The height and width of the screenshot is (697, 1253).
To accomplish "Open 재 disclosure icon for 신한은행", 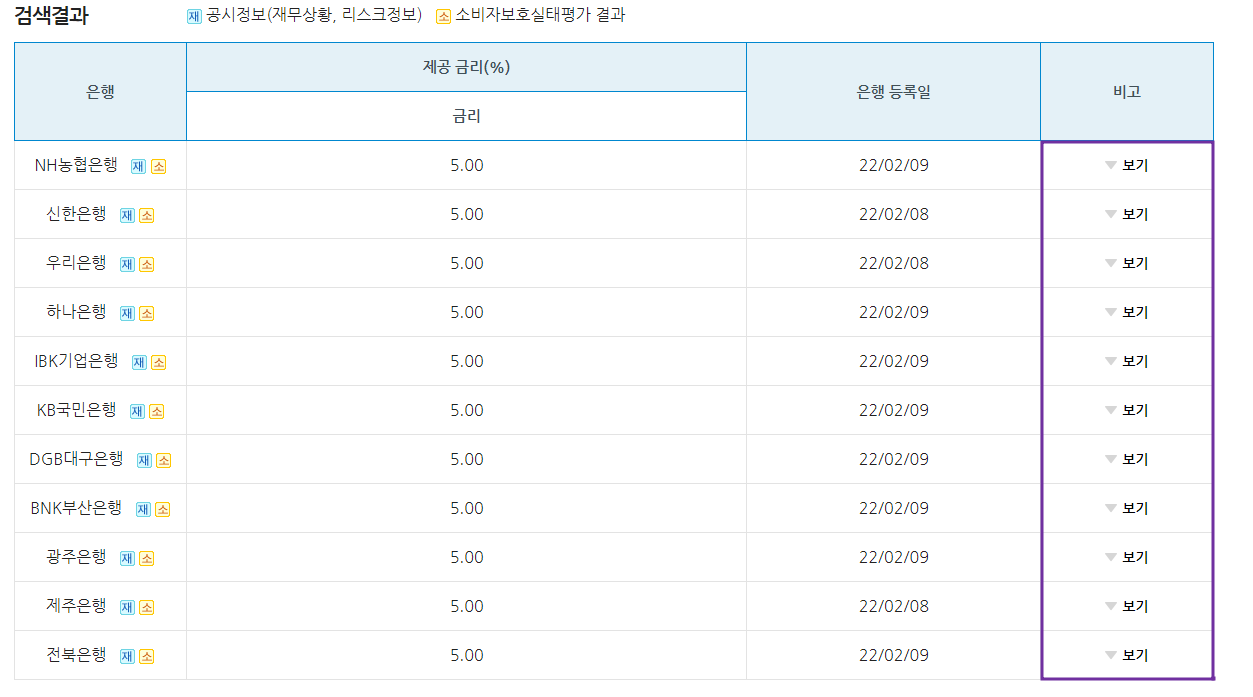I will point(127,215).
